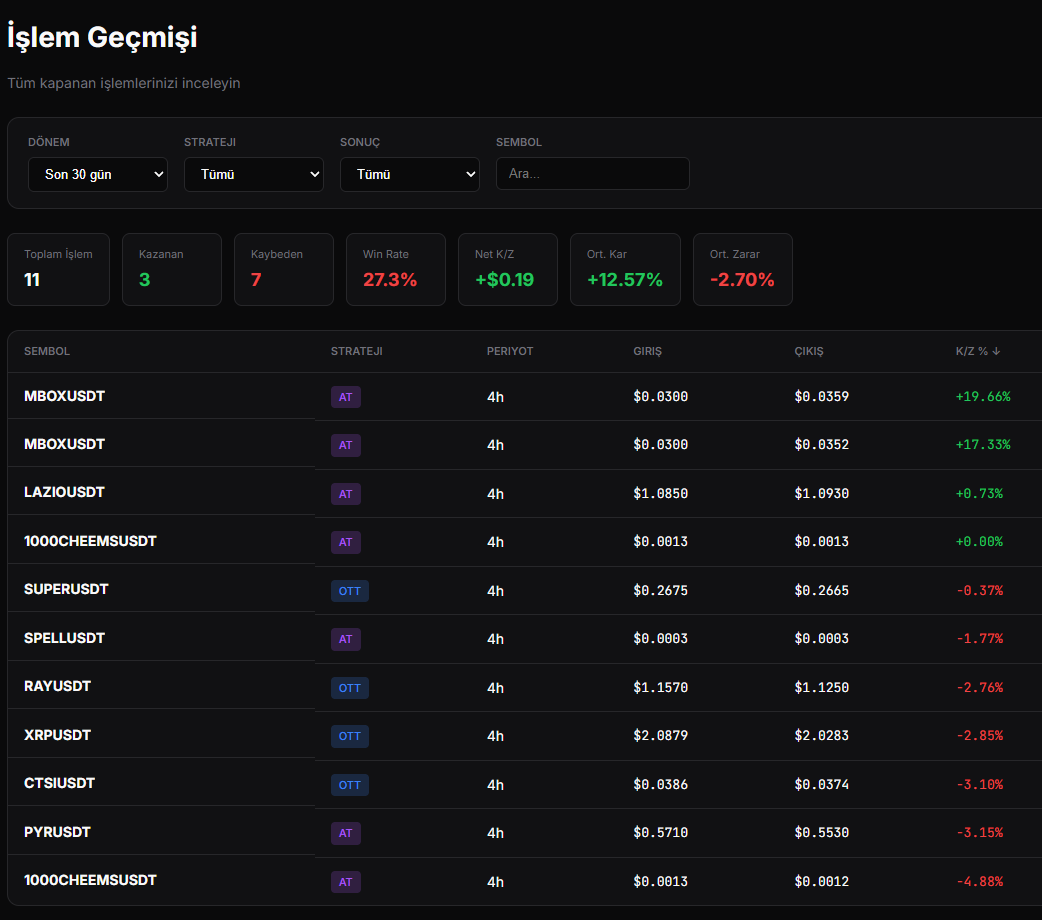This screenshot has width=1042, height=920.
Task: Click the -2.76% loss value
Action: 980,688
